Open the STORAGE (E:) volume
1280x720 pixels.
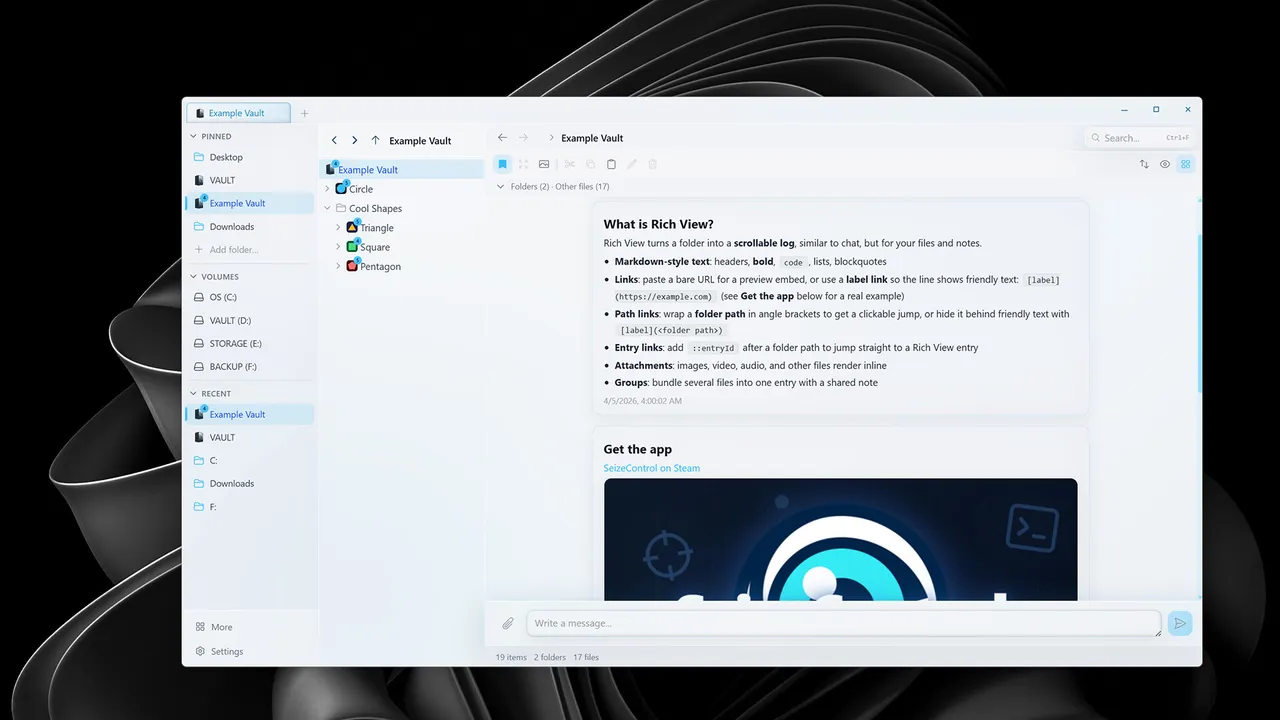coord(249,343)
